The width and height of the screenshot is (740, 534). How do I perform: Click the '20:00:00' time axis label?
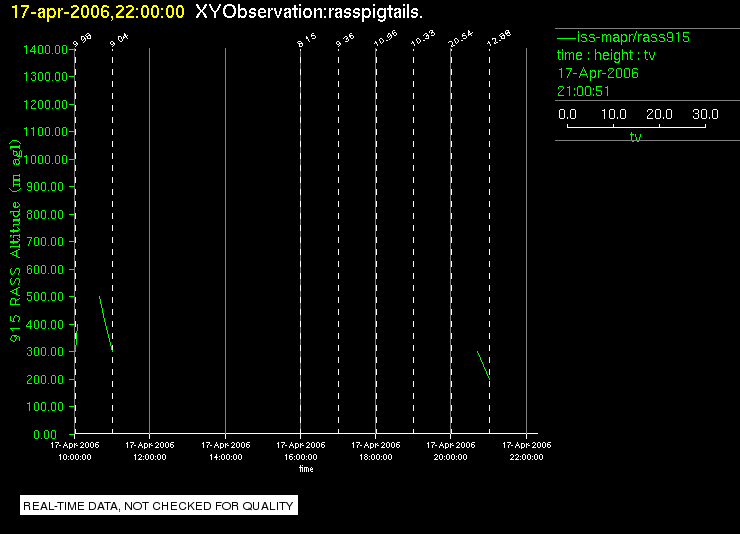click(x=451, y=457)
